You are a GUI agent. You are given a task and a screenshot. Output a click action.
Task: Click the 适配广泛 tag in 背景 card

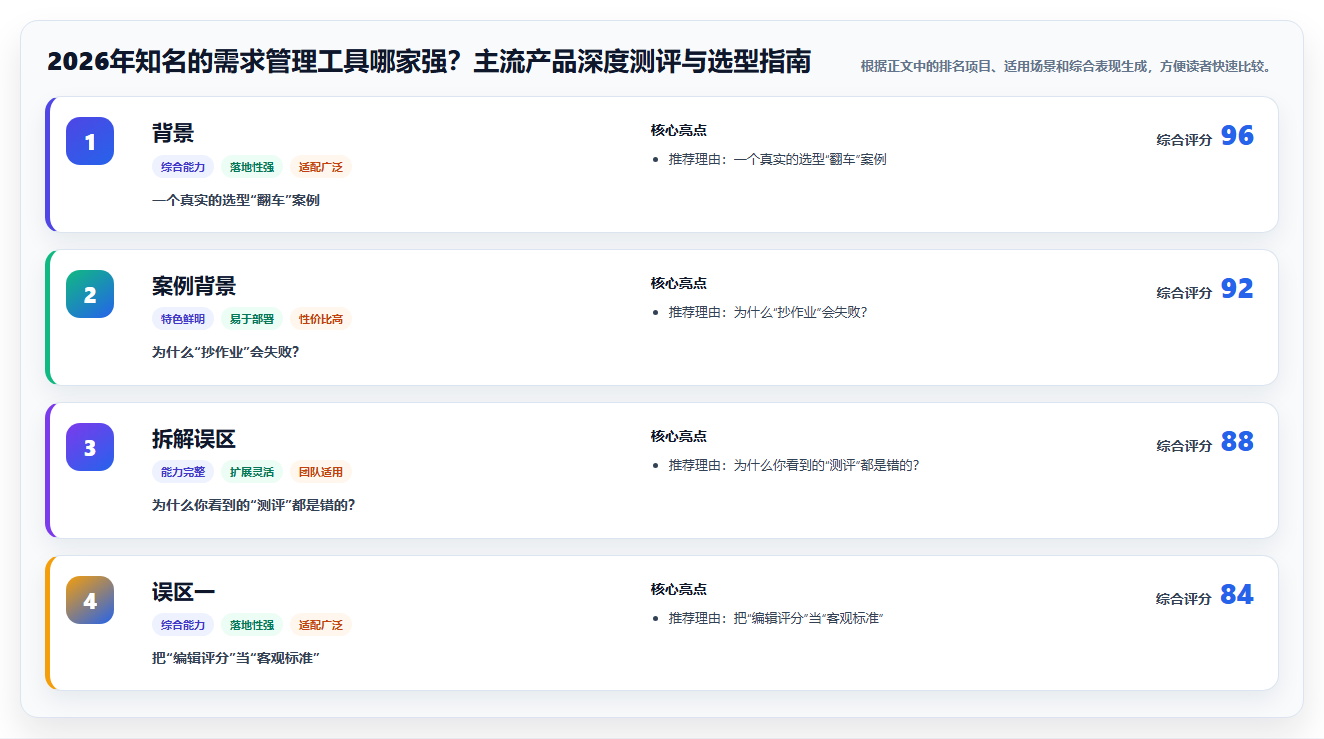(321, 167)
